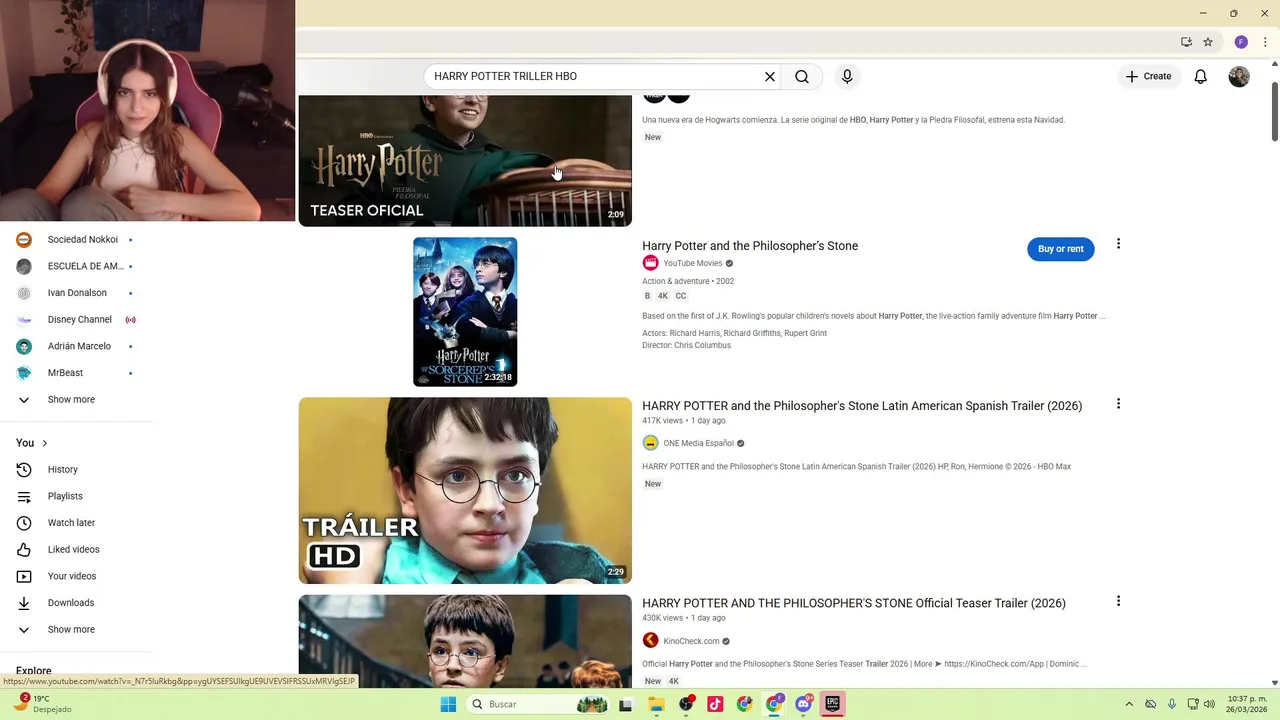
Task: Open the Chrome three-dot menu
Action: click(x=1265, y=42)
